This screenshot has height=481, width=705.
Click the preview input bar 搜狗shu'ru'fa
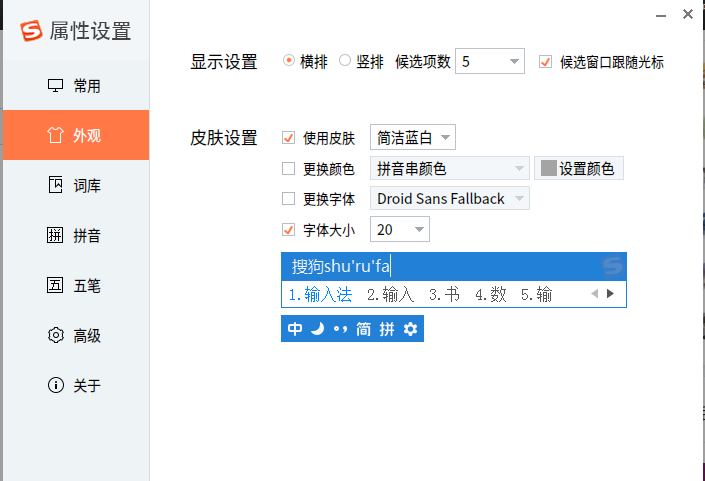click(x=454, y=267)
